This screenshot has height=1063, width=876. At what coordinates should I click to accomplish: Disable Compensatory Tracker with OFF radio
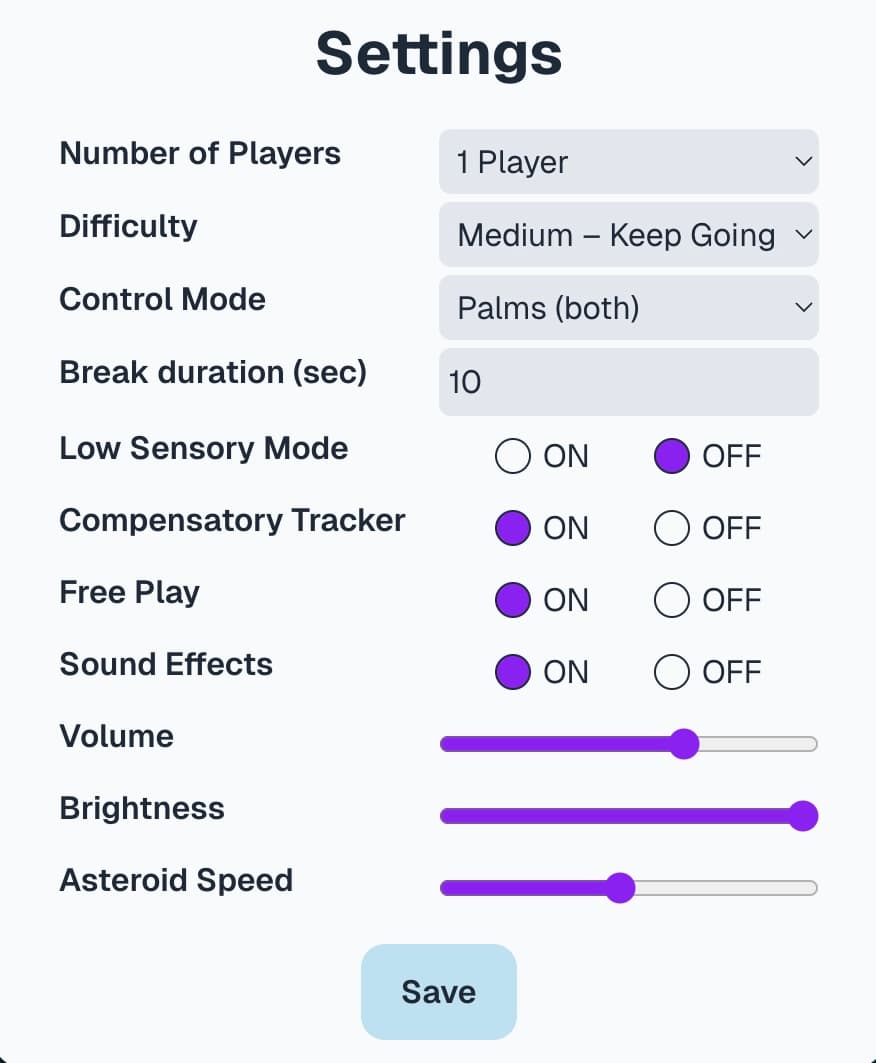(x=672, y=528)
